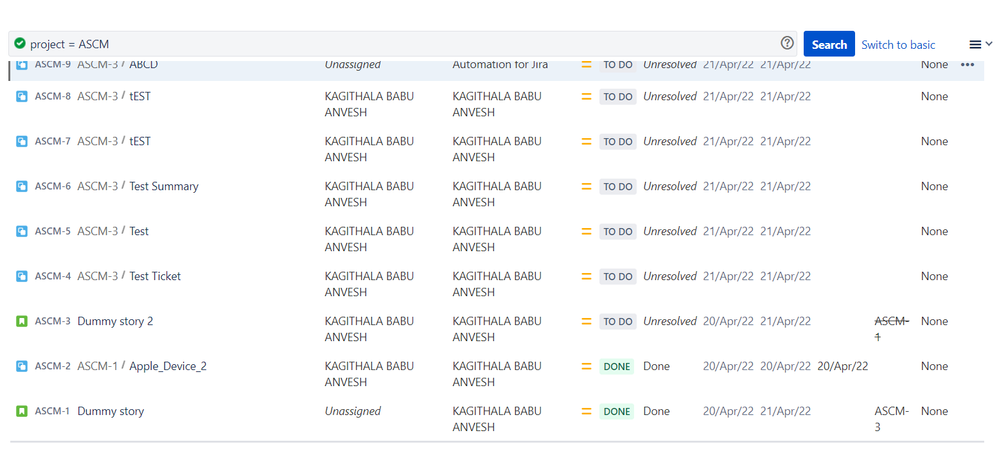The height and width of the screenshot is (451, 999).
Task: Open the issue key link ASCM-7
Action: (x=53, y=141)
